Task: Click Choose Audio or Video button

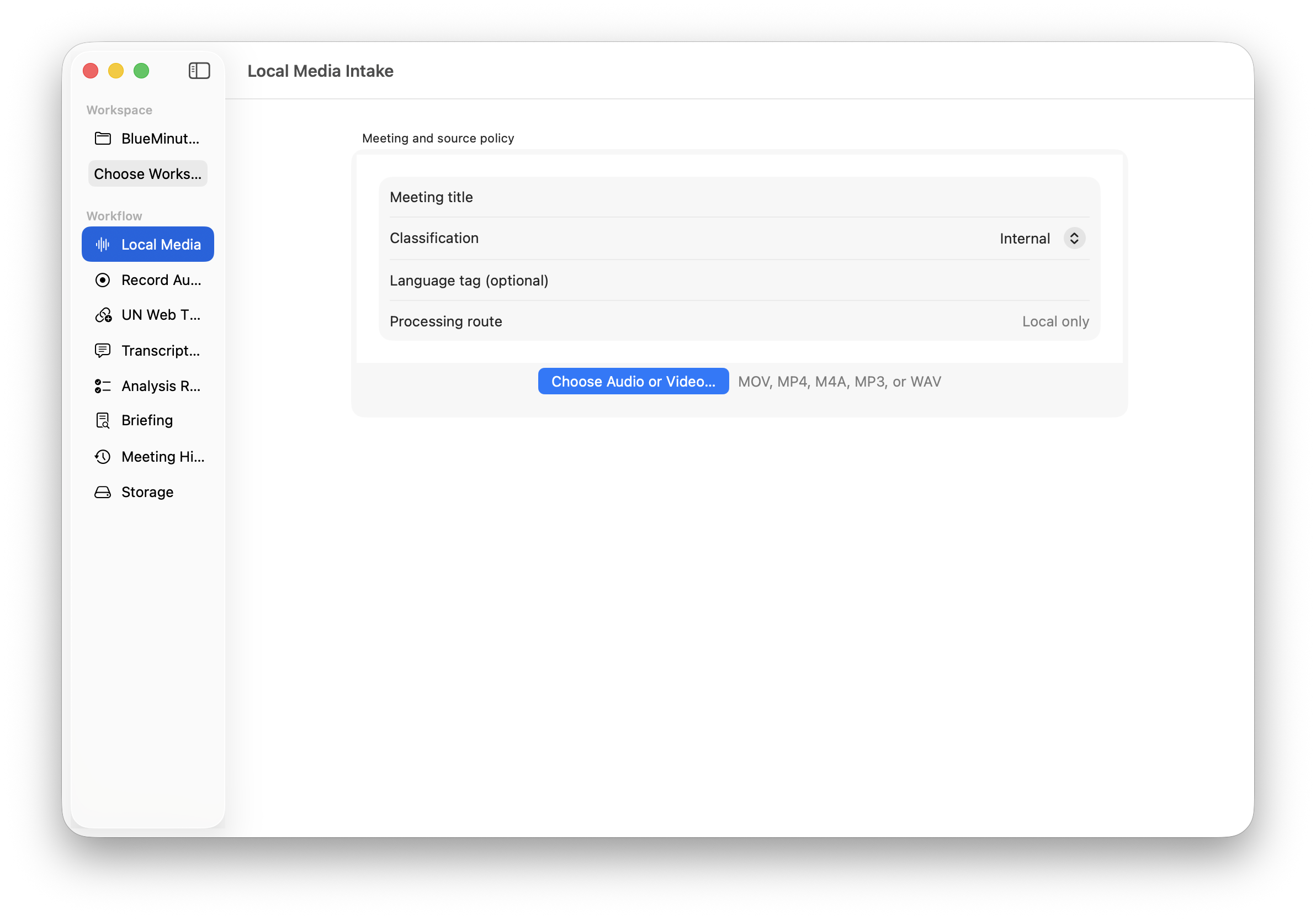Action: [x=633, y=381]
